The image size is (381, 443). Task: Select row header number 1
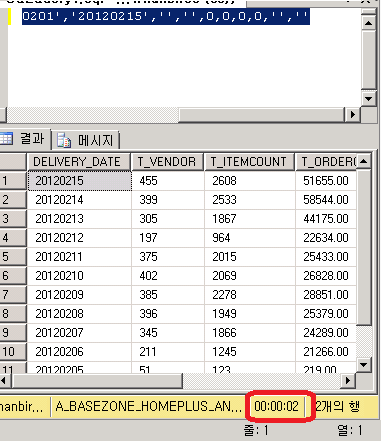coord(13,181)
